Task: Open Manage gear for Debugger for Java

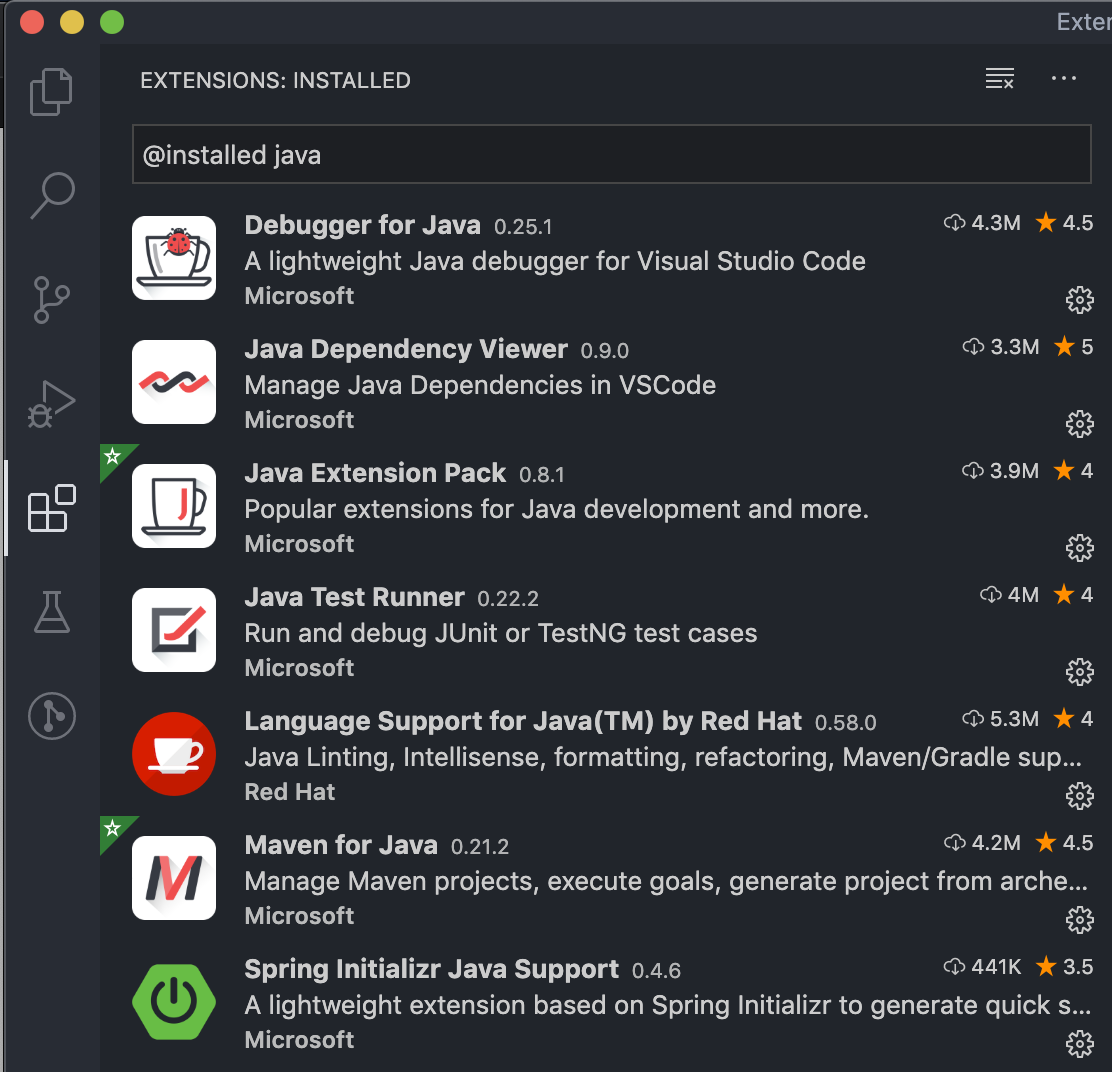Action: [x=1079, y=299]
